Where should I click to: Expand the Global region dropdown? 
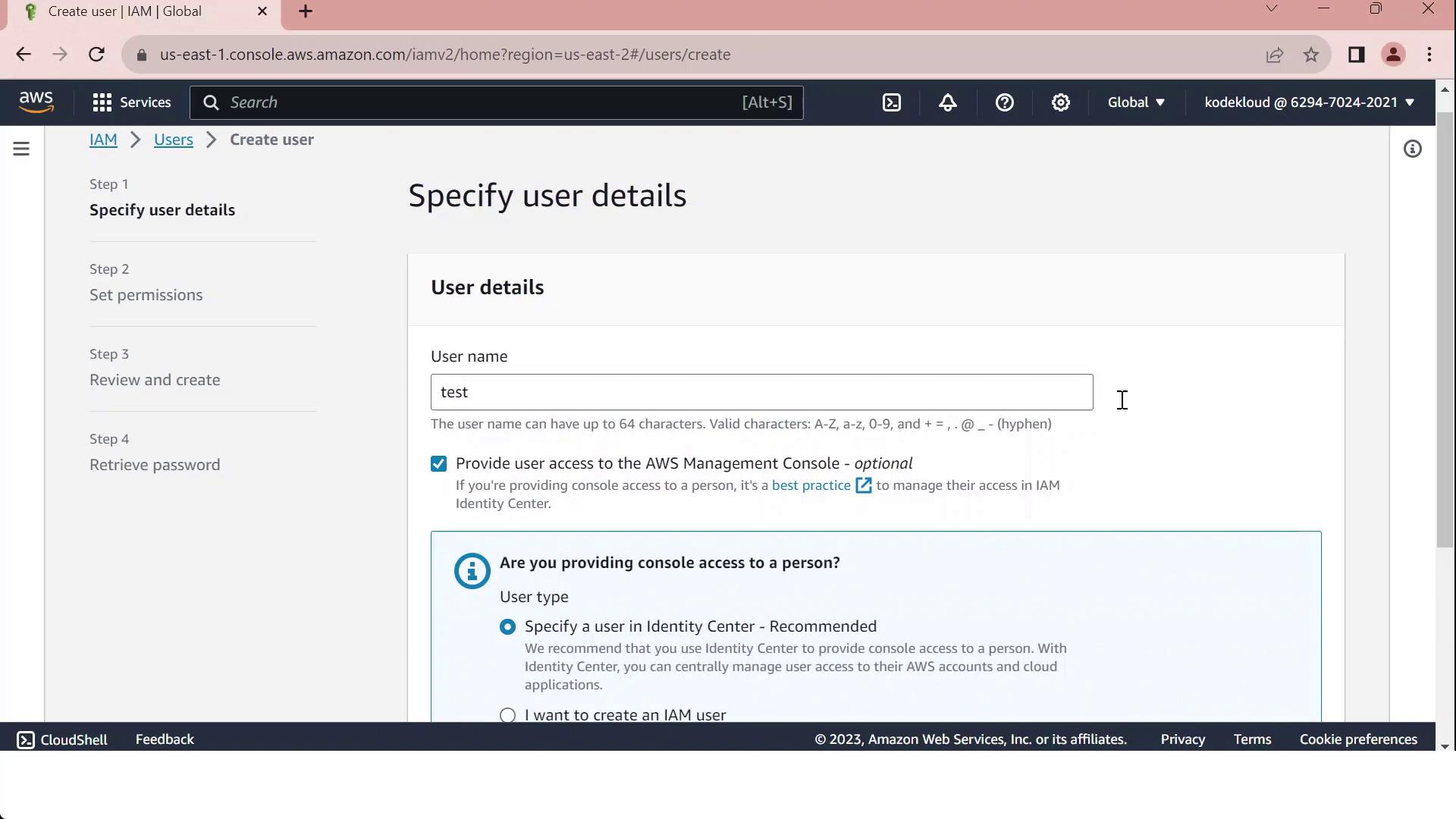click(1135, 102)
